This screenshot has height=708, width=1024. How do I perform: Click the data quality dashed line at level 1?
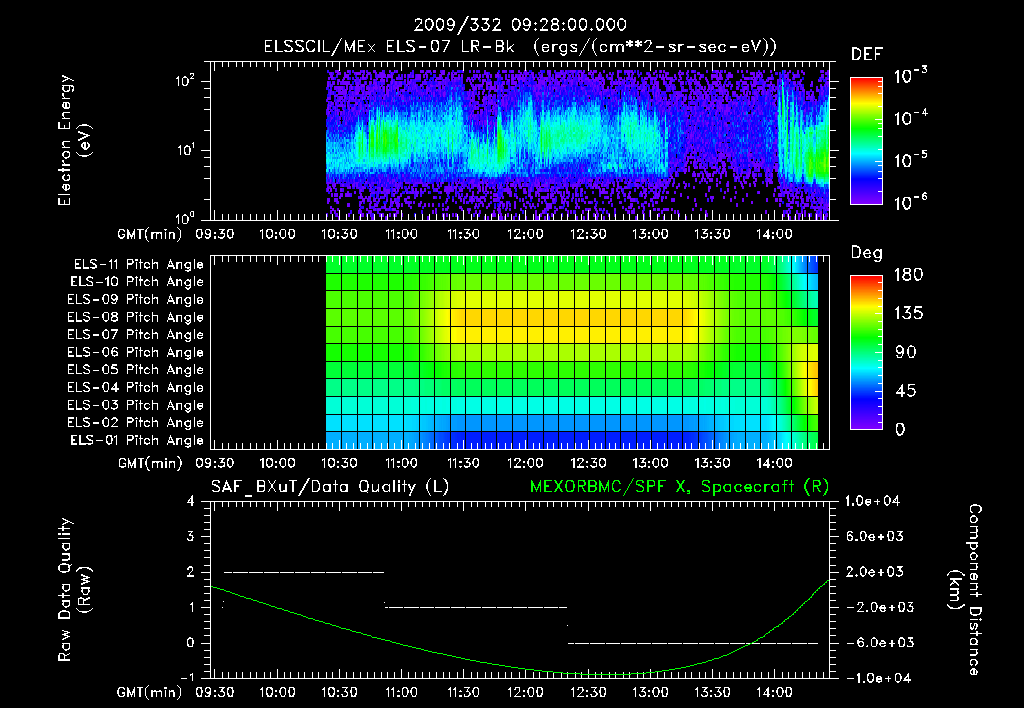tap(476, 607)
